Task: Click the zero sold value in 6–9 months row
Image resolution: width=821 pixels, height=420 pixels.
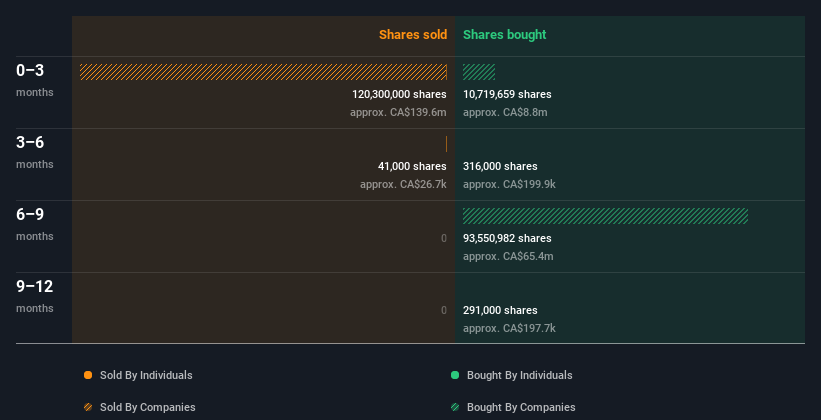Action: (x=444, y=238)
